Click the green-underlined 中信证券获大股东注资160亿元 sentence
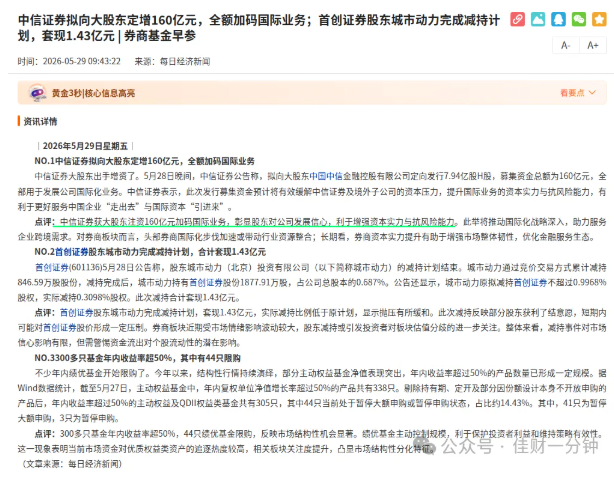 tap(257, 222)
